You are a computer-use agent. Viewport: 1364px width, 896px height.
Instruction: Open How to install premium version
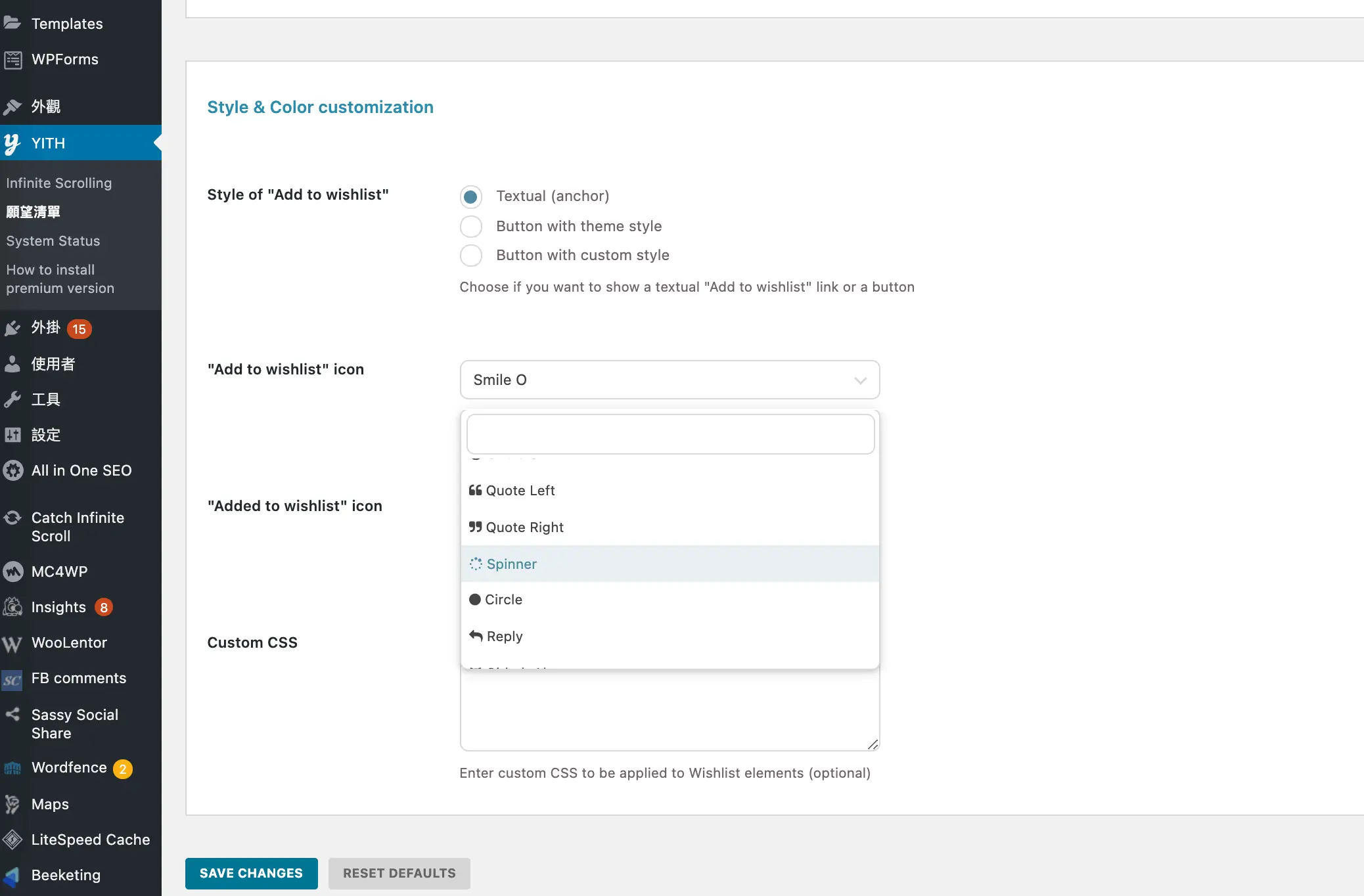coord(60,279)
